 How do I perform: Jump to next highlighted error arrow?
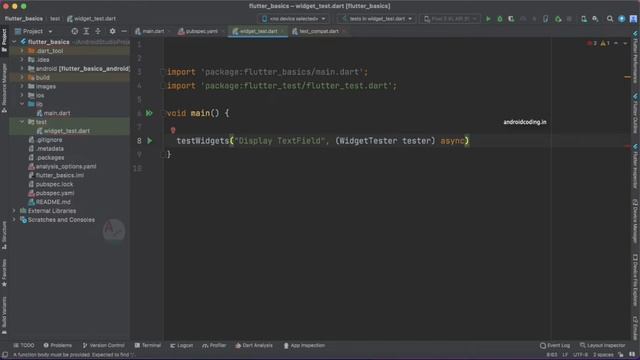click(625, 43)
